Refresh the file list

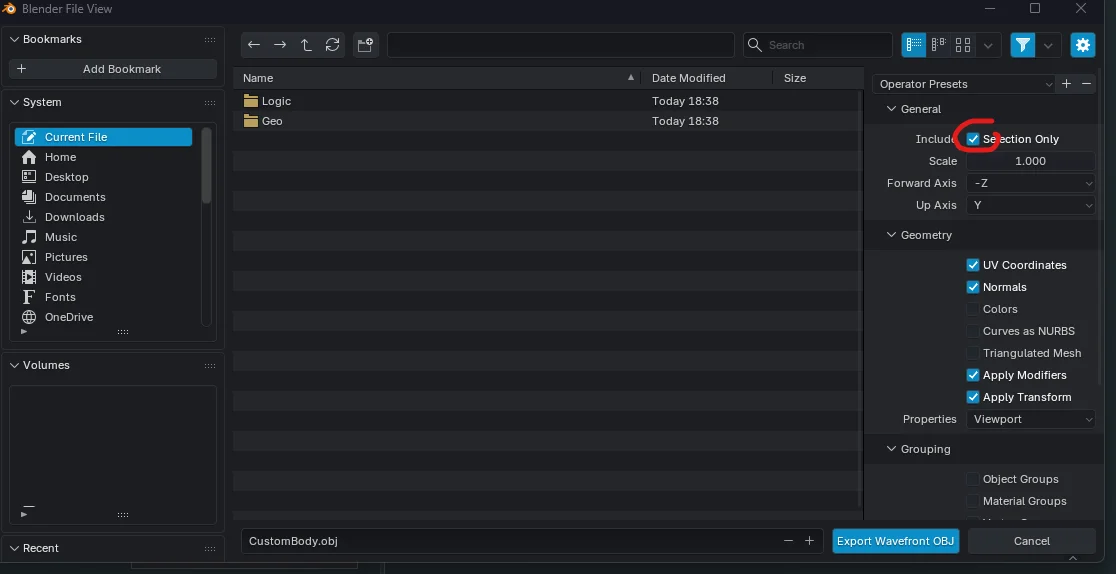pyautogui.click(x=332, y=45)
